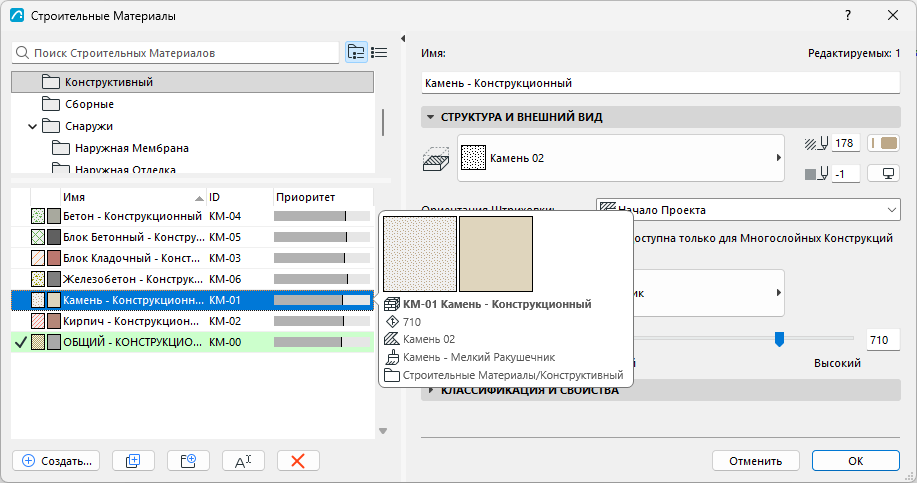Select ОБЩИЙ - КОНСТРУКЦИОННЫЙ KM-00 row
917x483 pixels.
[x=192, y=343]
